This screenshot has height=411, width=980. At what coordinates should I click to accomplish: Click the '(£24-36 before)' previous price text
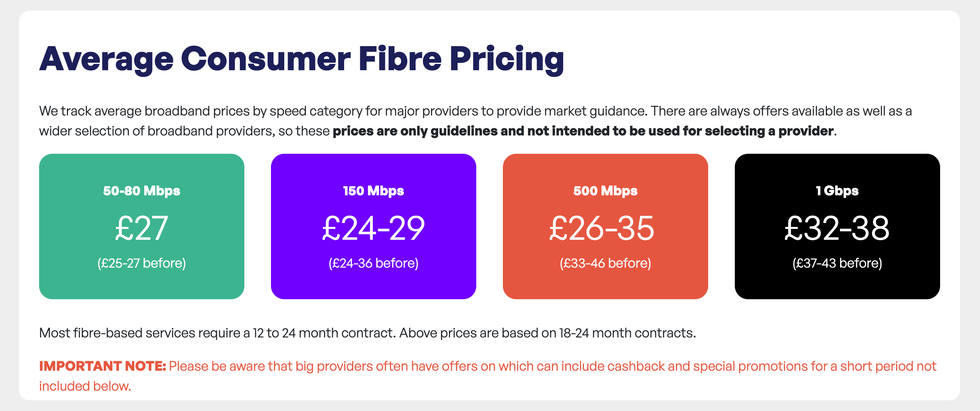(x=373, y=264)
